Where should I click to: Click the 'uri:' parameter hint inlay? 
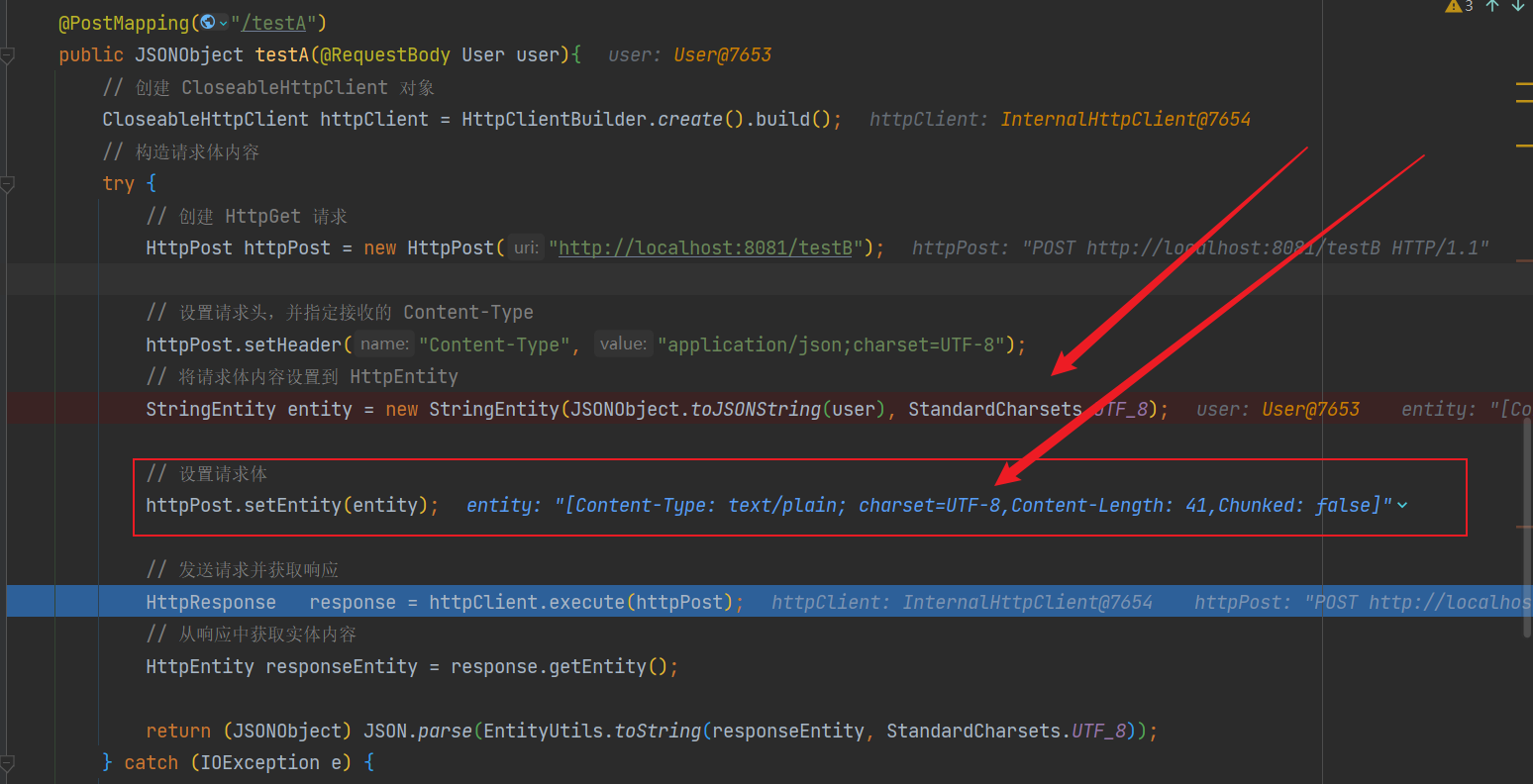525,247
